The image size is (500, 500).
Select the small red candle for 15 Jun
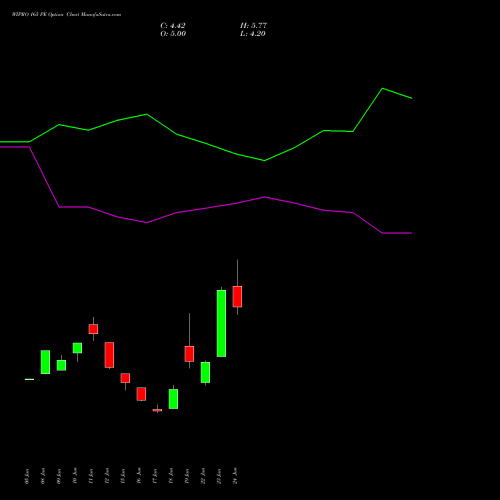tap(125, 378)
